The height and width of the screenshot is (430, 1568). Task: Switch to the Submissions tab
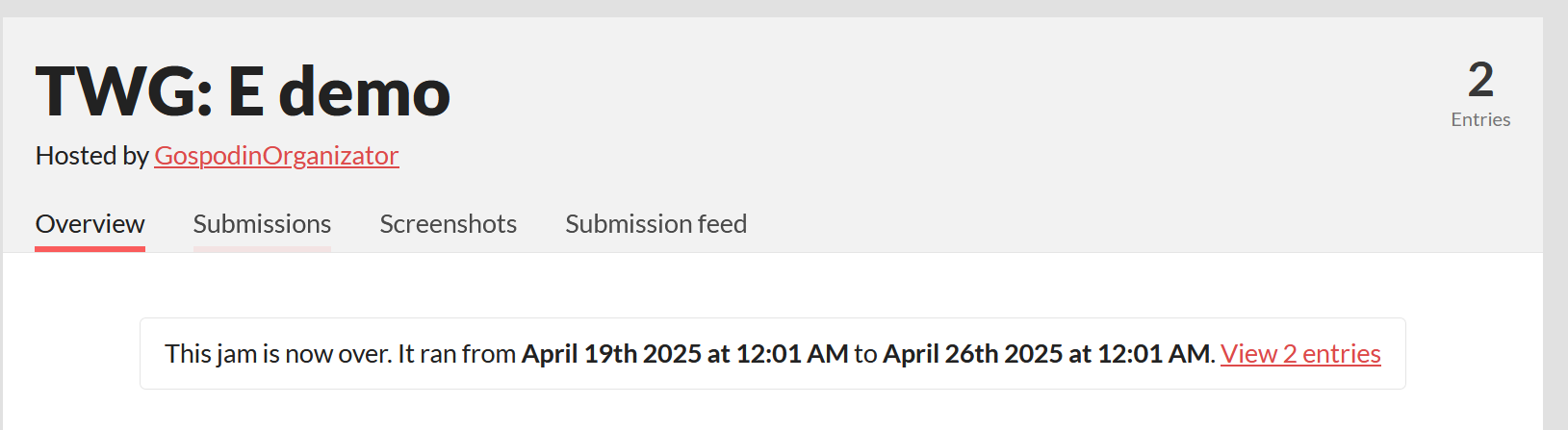point(262,224)
